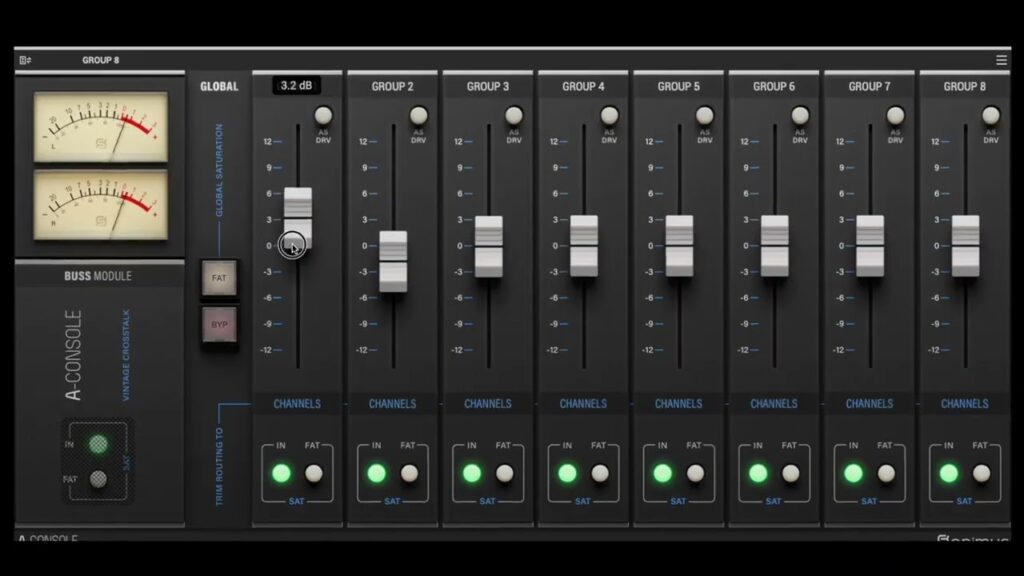
Task: Toggle Group 3 saturation FAT LED
Action: [505, 473]
